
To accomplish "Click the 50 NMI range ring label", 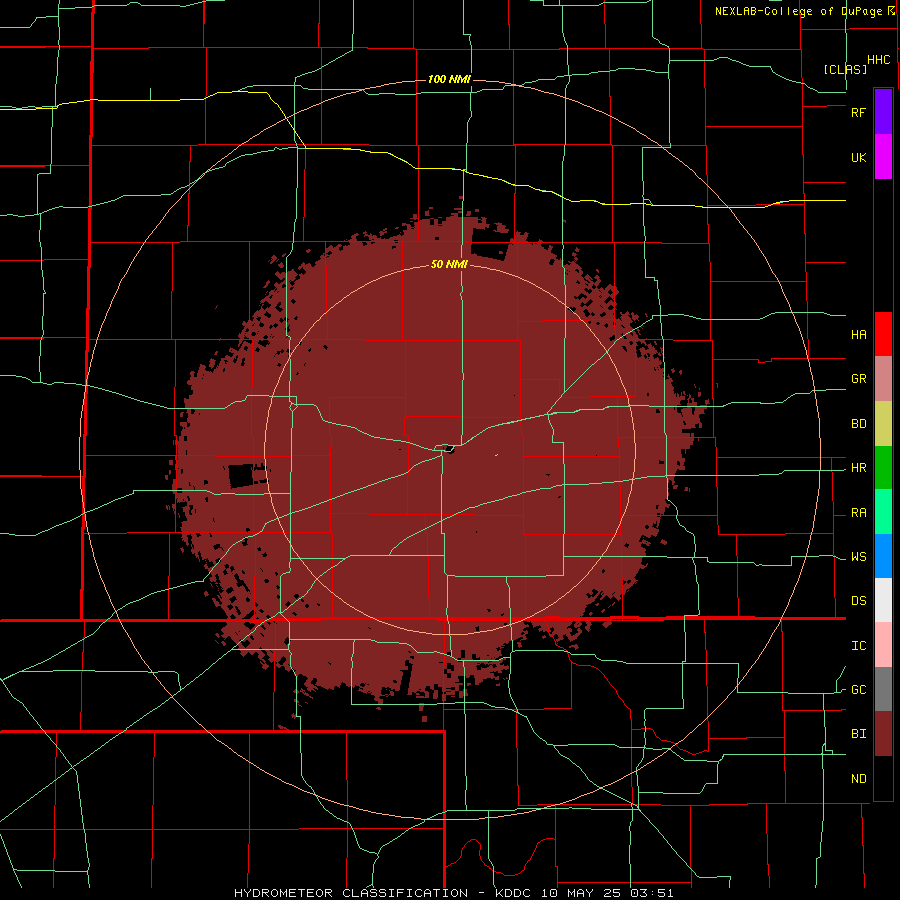I will [x=449, y=264].
